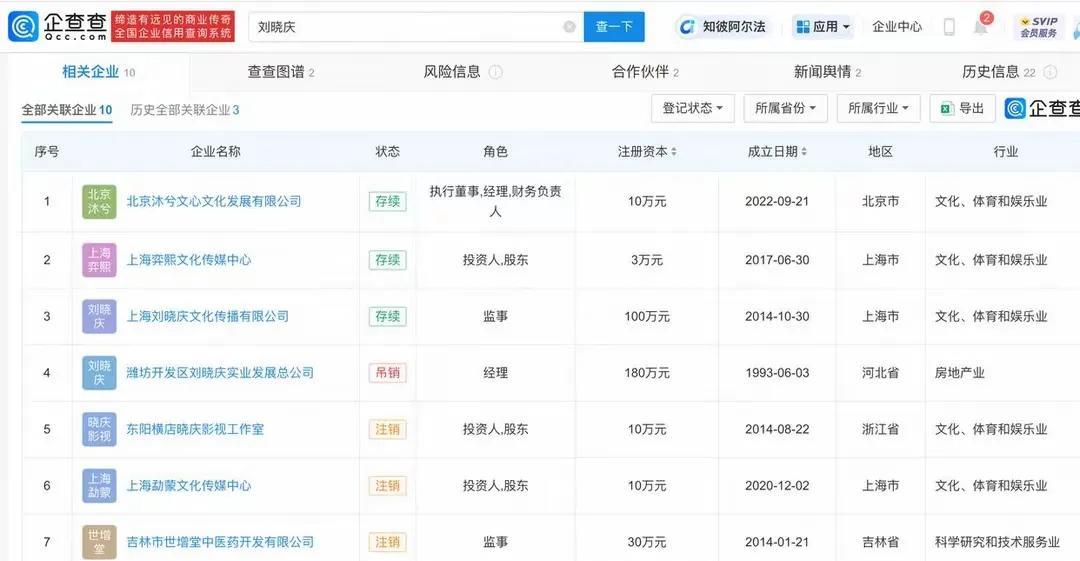Click the 企业名称 column header
Image resolution: width=1080 pixels, height=561 pixels.
(x=216, y=152)
